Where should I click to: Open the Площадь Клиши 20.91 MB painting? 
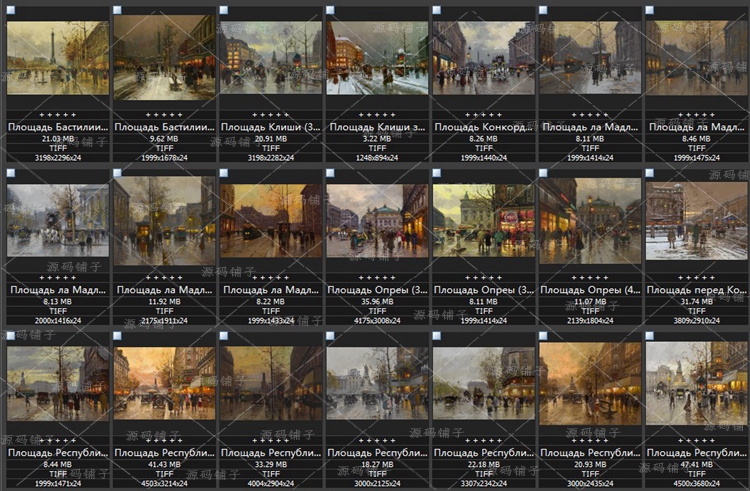point(271,57)
